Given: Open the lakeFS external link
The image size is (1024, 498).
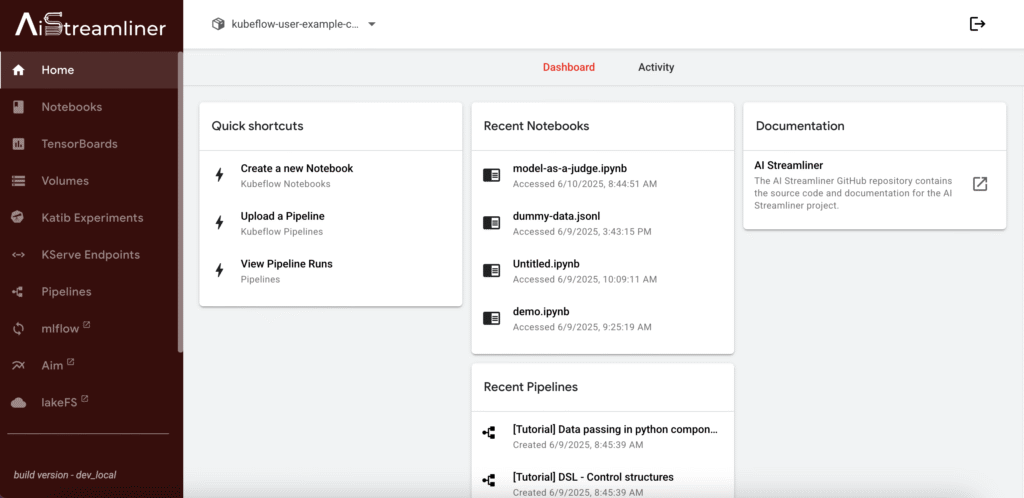Looking at the screenshot, I should pyautogui.click(x=89, y=403).
